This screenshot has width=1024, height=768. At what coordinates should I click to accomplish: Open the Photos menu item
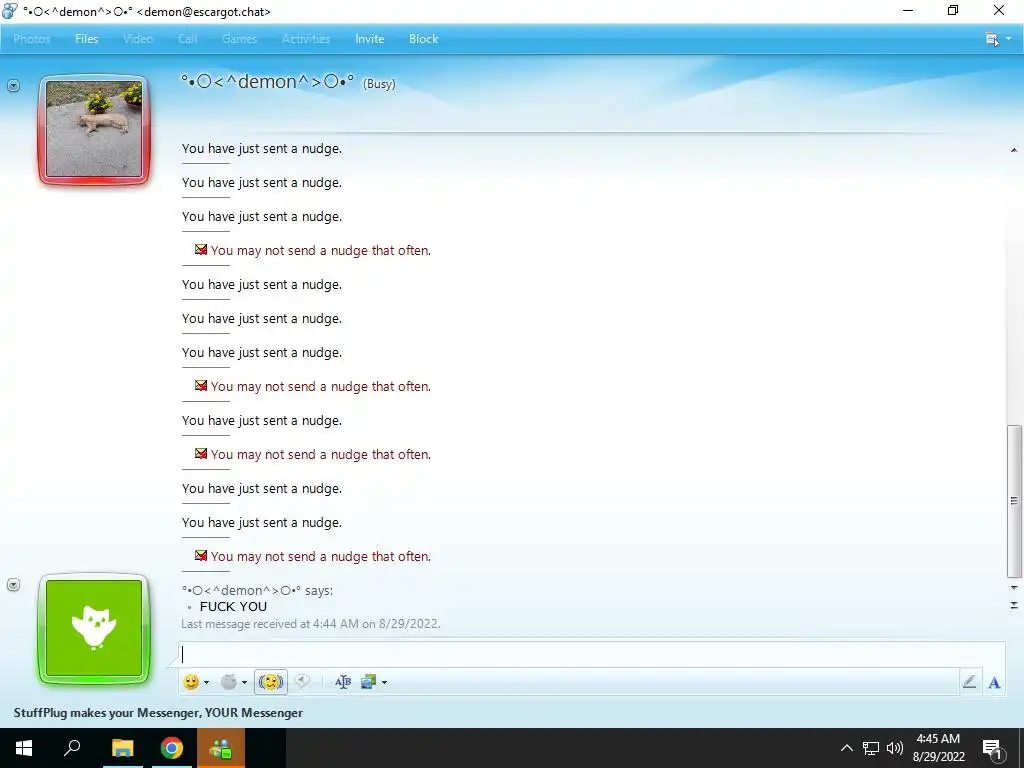[31, 39]
